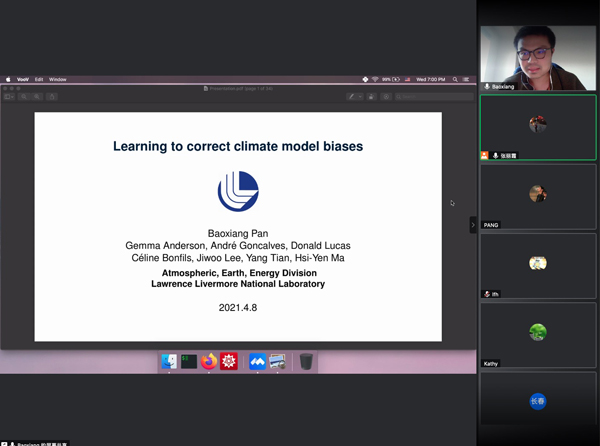The image size is (600, 446).
Task: Select Baoxiang's video thumbnail
Action: pos(538,58)
